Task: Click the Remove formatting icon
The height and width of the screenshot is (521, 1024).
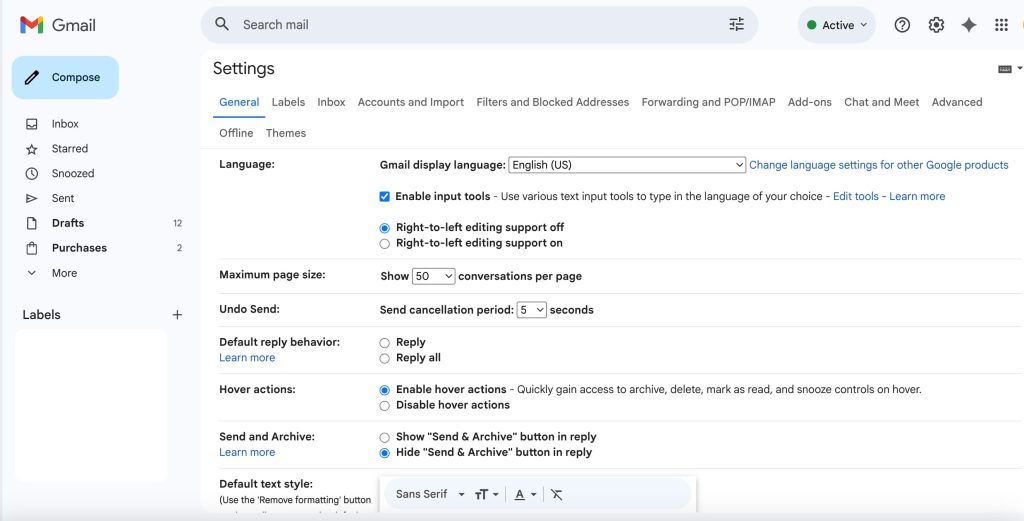Action: tap(557, 494)
